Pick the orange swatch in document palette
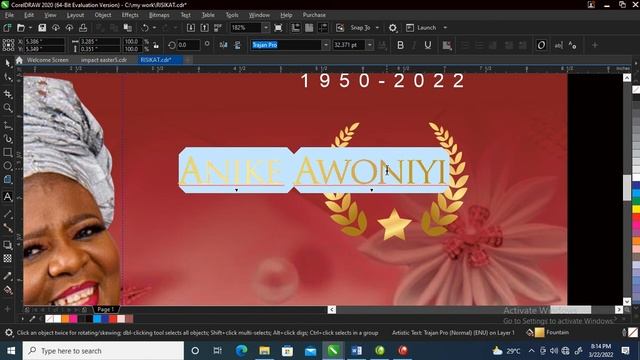This screenshot has width=640, height=360. click(65, 319)
